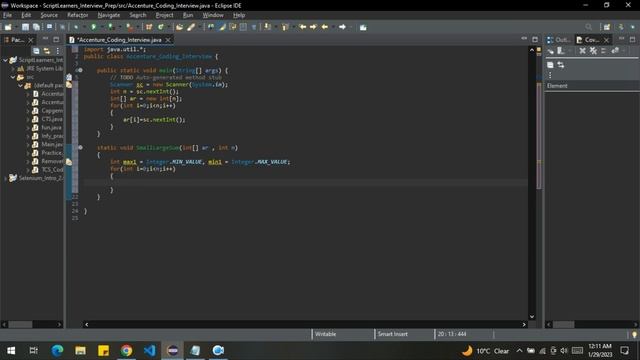Toggle Show Whitespace Characters icon

tap(253, 27)
